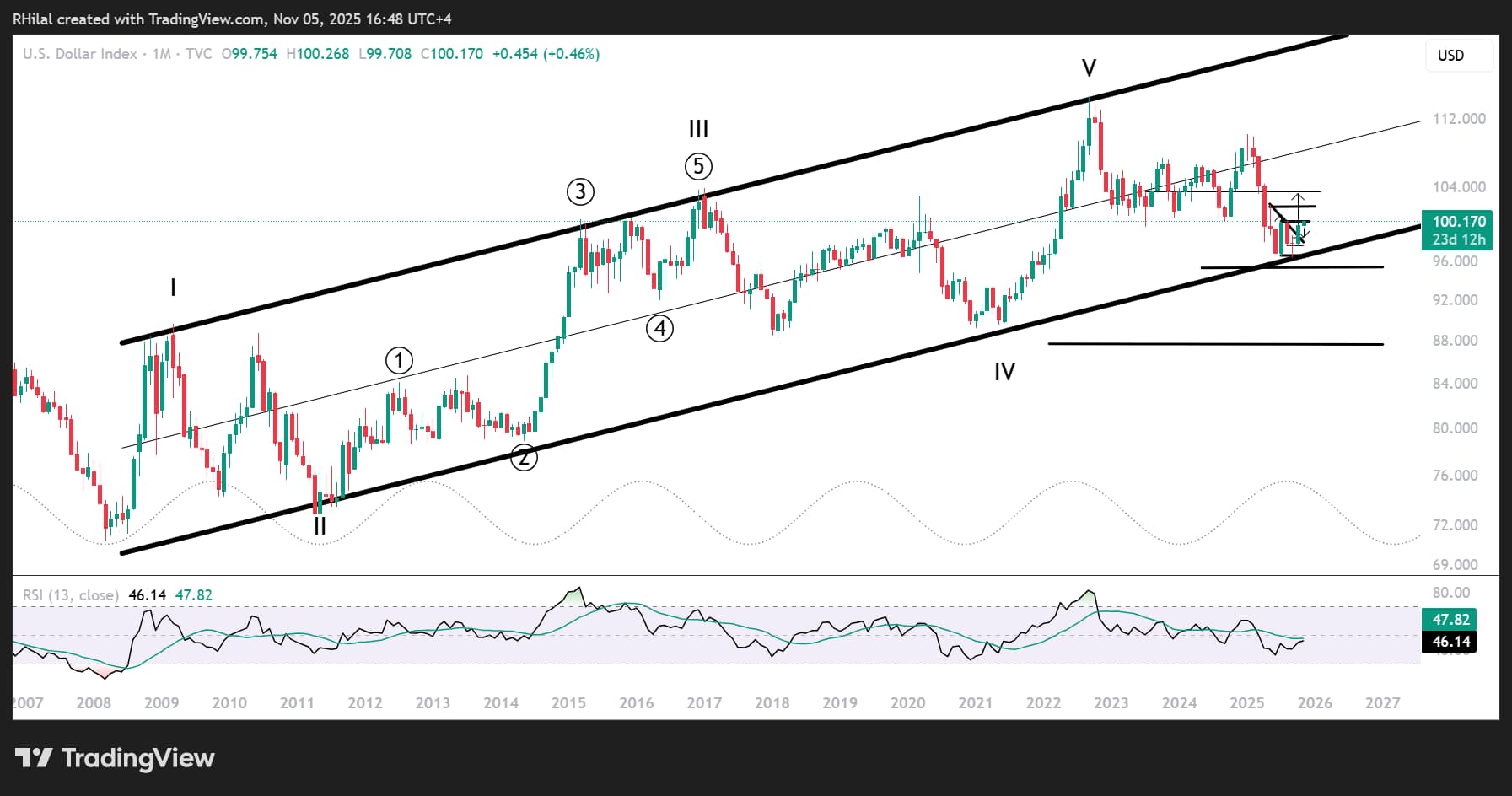Click the 1M interval in the chart legend
This screenshot has width=1512, height=796.
coord(161,54)
